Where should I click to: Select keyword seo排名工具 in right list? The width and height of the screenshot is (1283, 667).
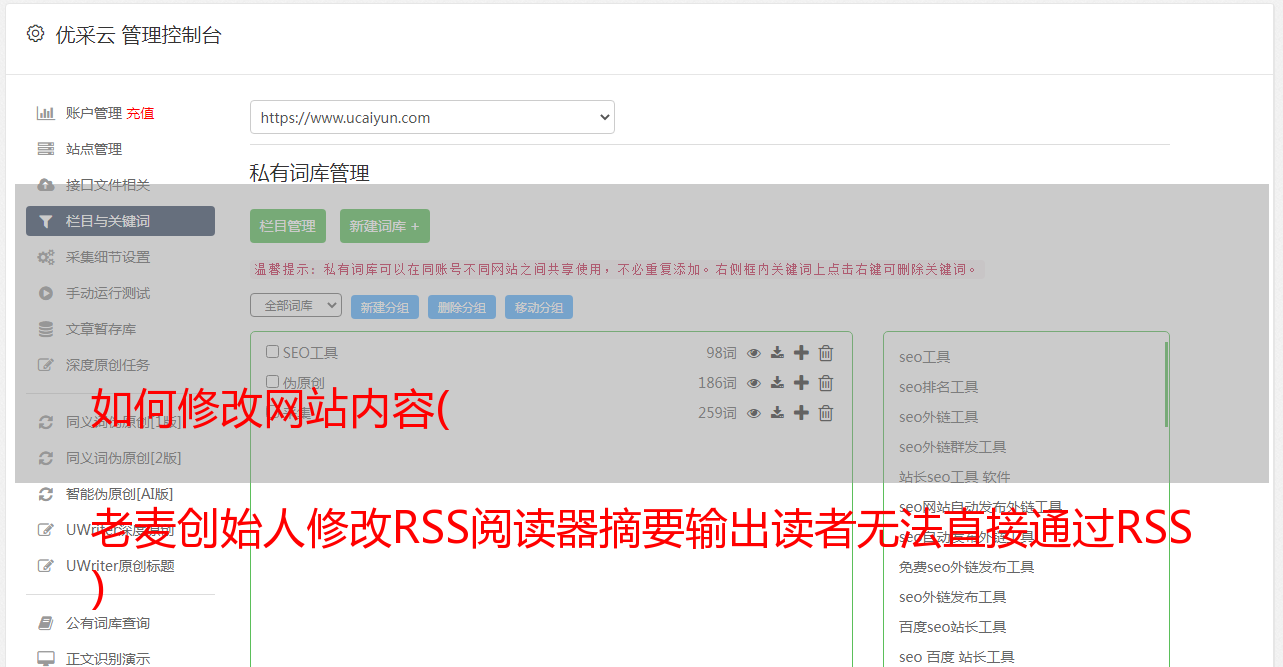[938, 387]
